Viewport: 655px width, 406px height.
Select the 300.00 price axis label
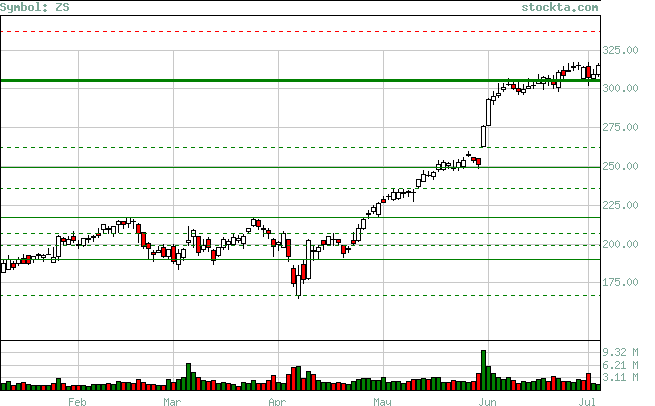(x=620, y=88)
